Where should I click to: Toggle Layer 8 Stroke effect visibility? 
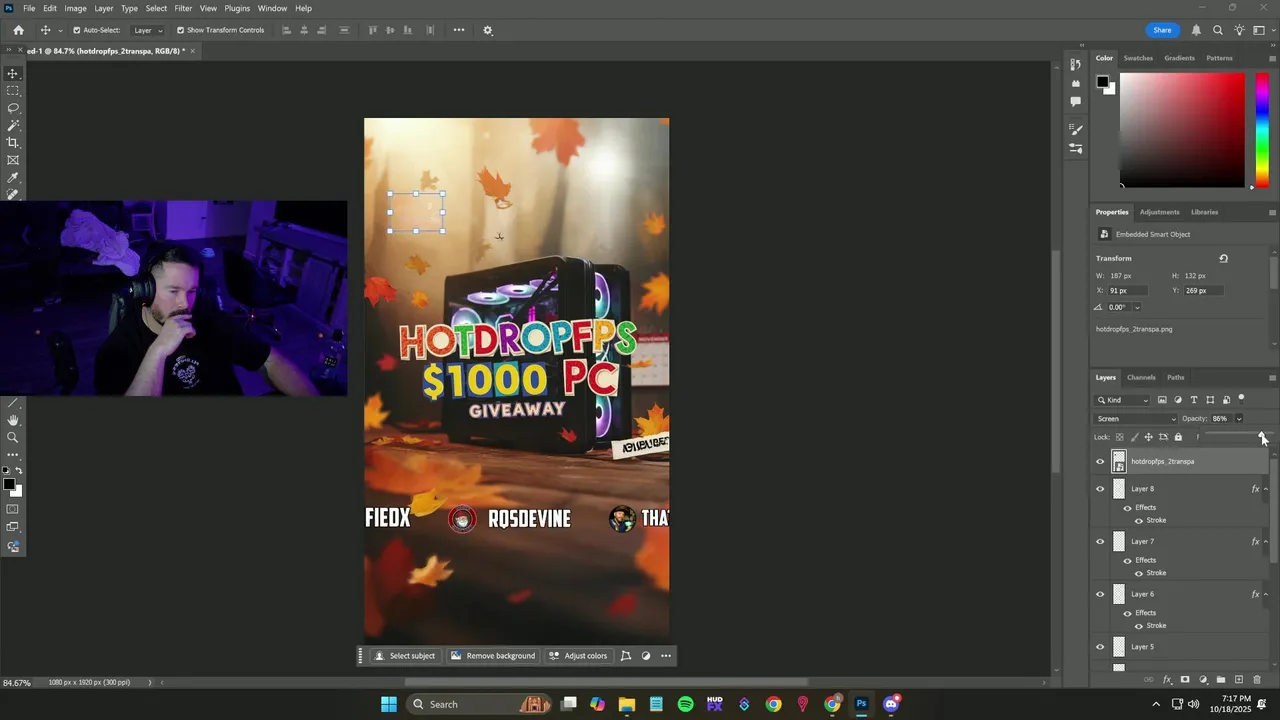tap(1138, 520)
